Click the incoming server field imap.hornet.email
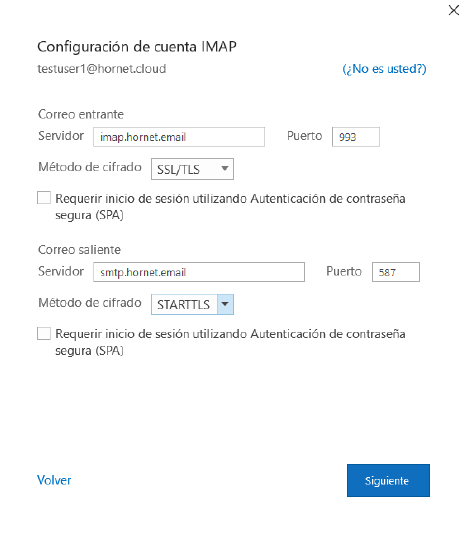461x539 pixels. point(179,137)
